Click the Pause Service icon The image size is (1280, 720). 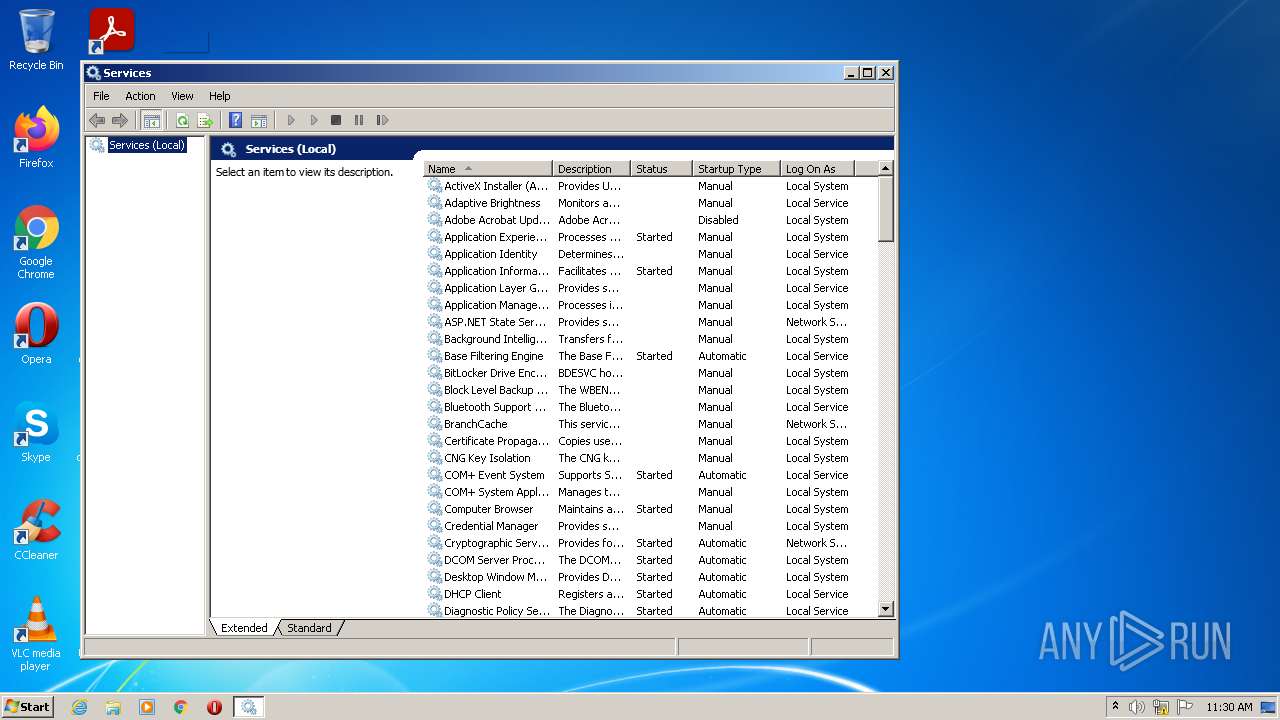point(359,120)
